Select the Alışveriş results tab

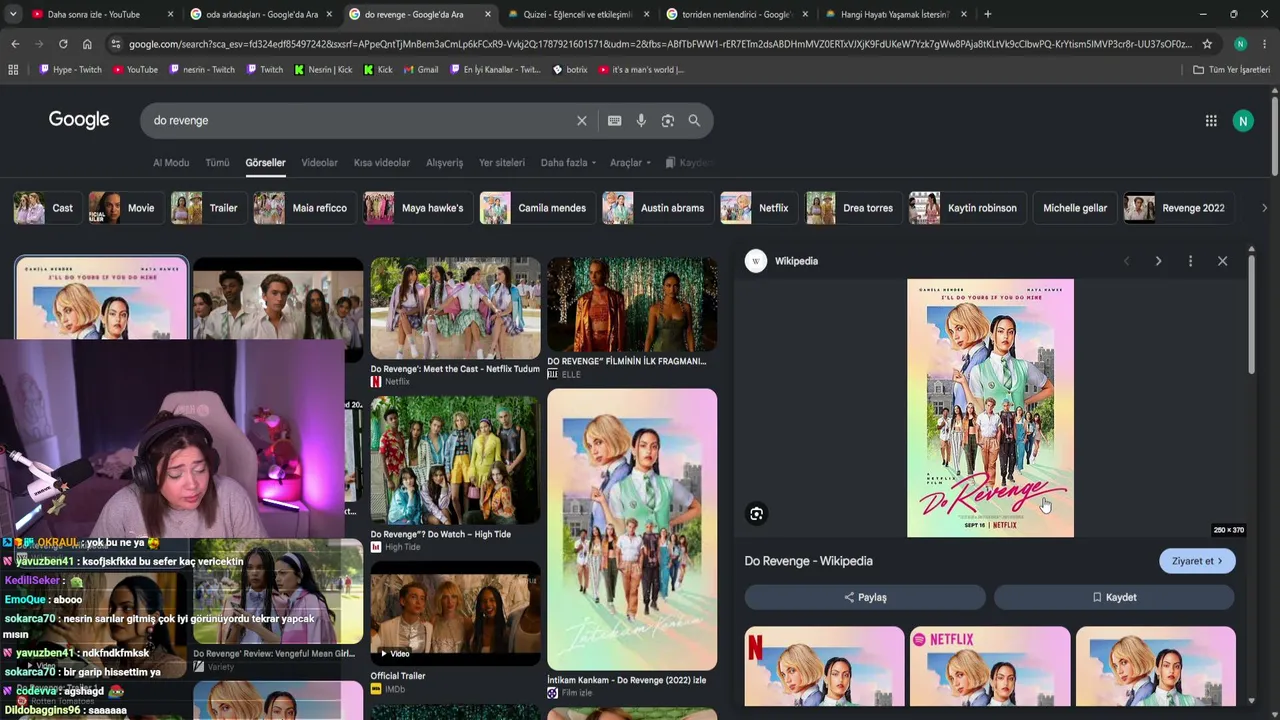pyautogui.click(x=445, y=163)
